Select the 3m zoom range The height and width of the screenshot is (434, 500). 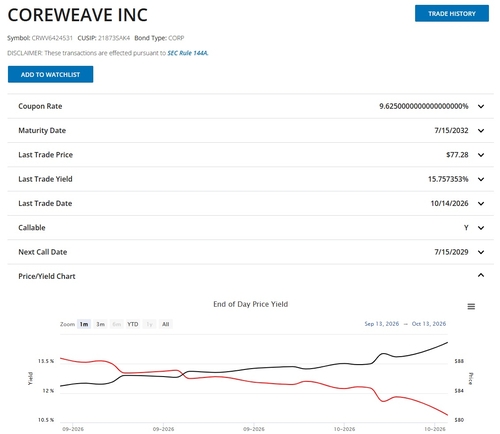100,324
